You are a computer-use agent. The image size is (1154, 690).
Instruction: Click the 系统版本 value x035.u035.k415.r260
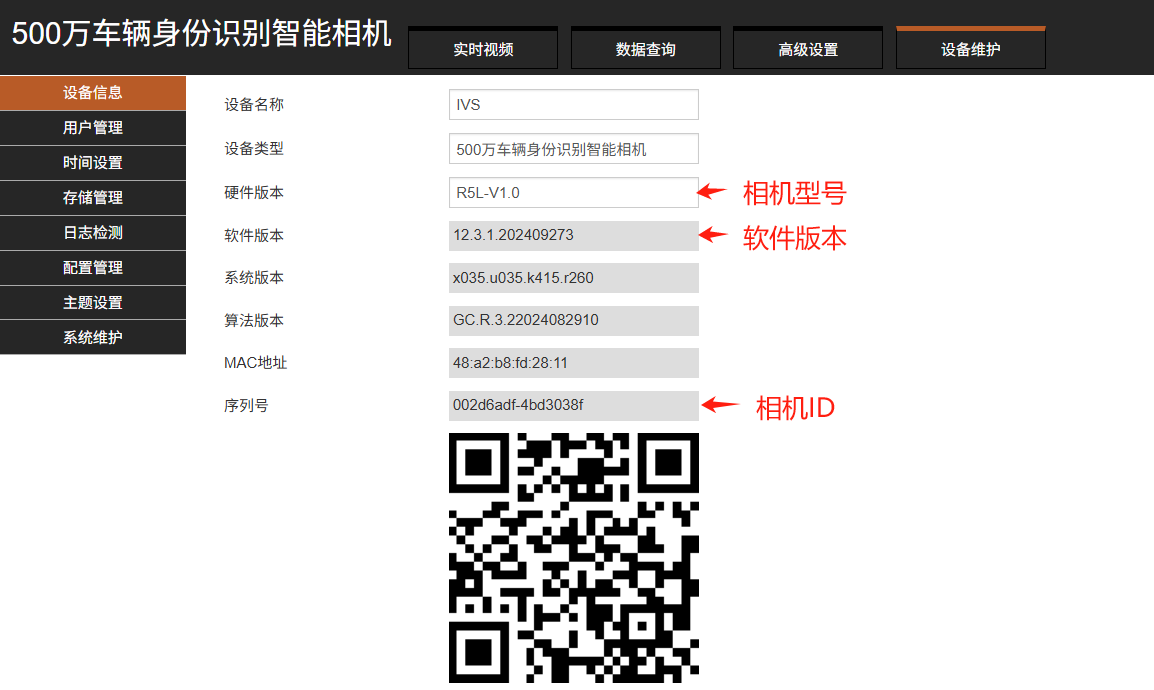coord(573,278)
